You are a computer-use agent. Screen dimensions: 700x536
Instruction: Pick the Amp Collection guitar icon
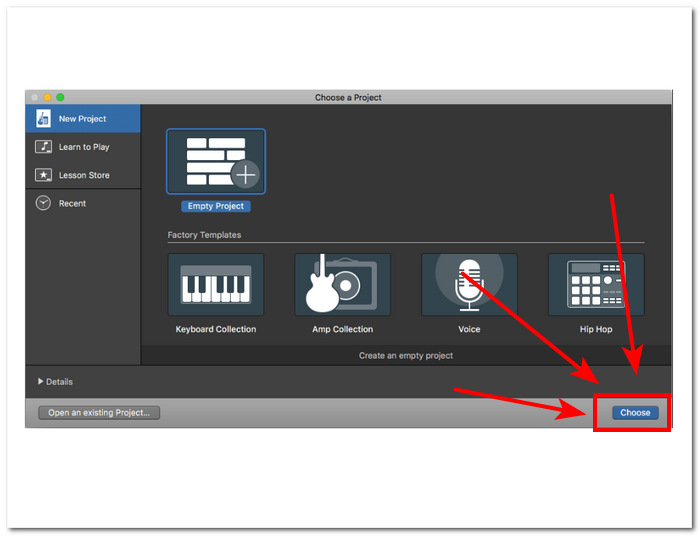point(343,285)
